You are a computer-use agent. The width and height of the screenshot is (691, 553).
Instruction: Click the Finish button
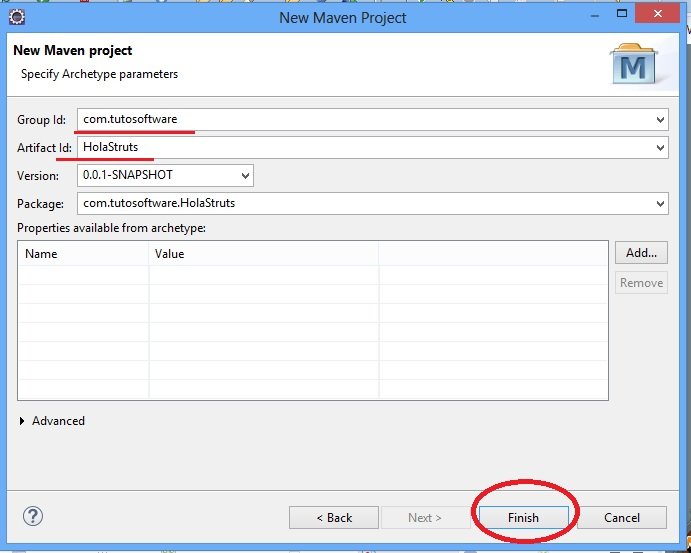pyautogui.click(x=524, y=517)
